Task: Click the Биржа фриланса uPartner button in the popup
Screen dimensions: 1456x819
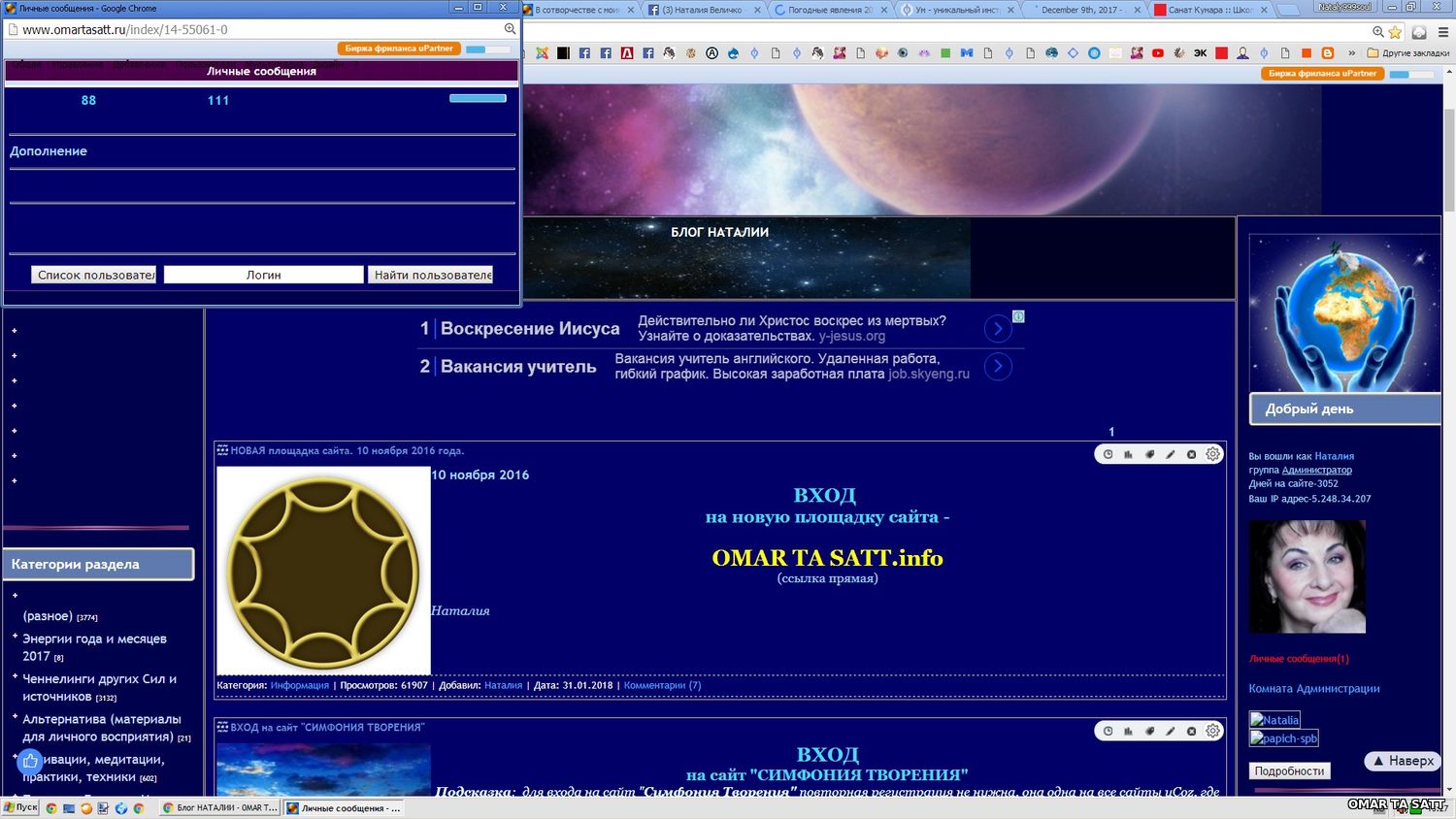Action: tap(398, 49)
